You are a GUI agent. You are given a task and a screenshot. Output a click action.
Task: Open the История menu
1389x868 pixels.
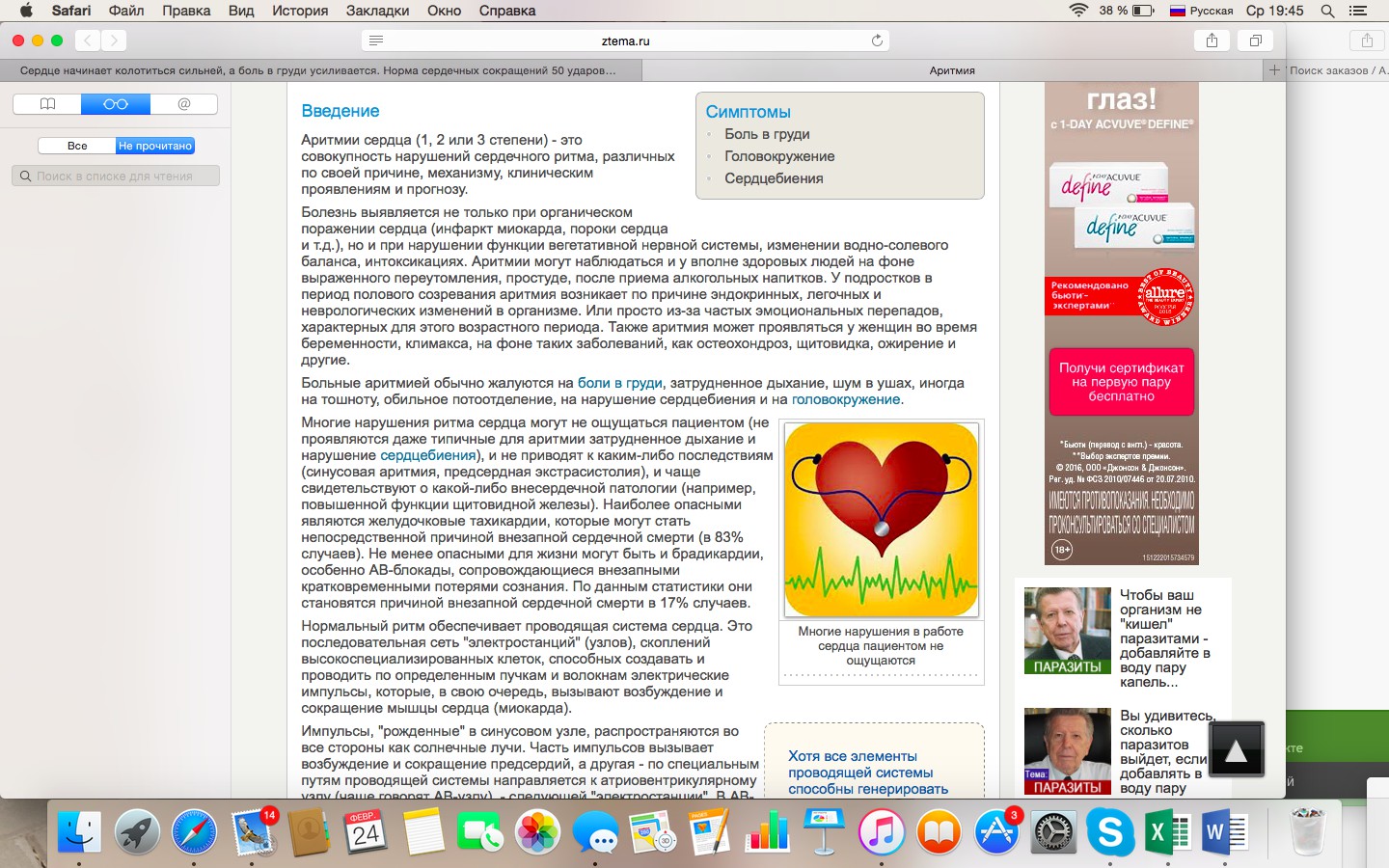(300, 11)
